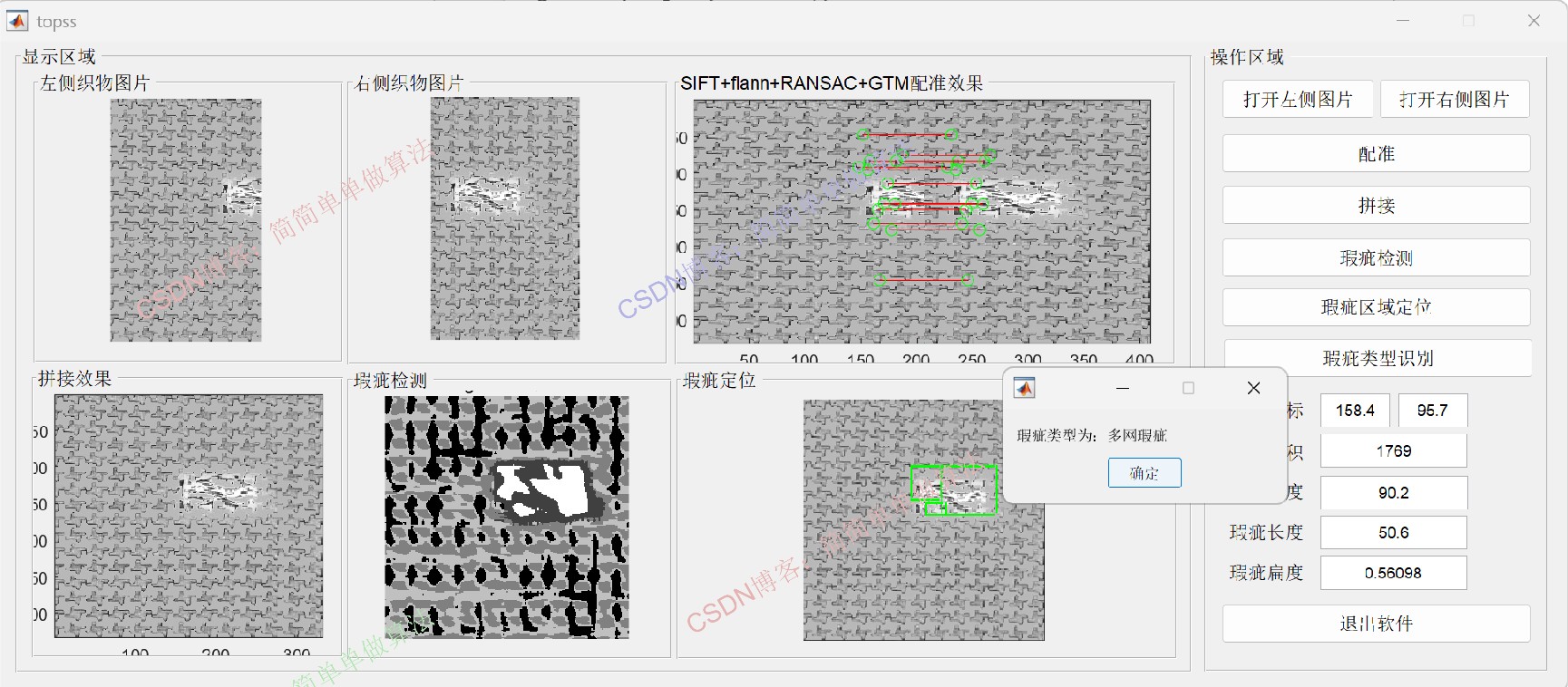Confirm the dialog with 确定

click(x=1144, y=473)
